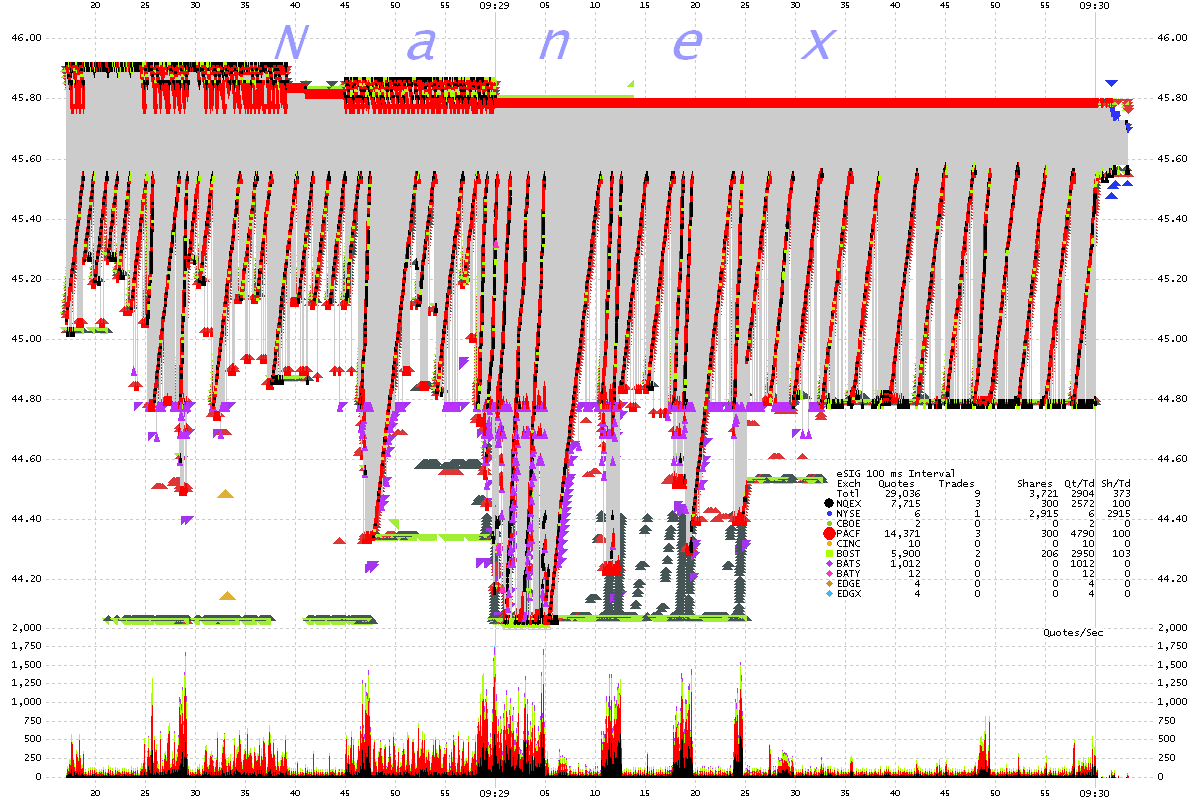This screenshot has height=800, width=1200.
Task: Click the large red PACF legend circle
Action: pyautogui.click(x=828, y=533)
